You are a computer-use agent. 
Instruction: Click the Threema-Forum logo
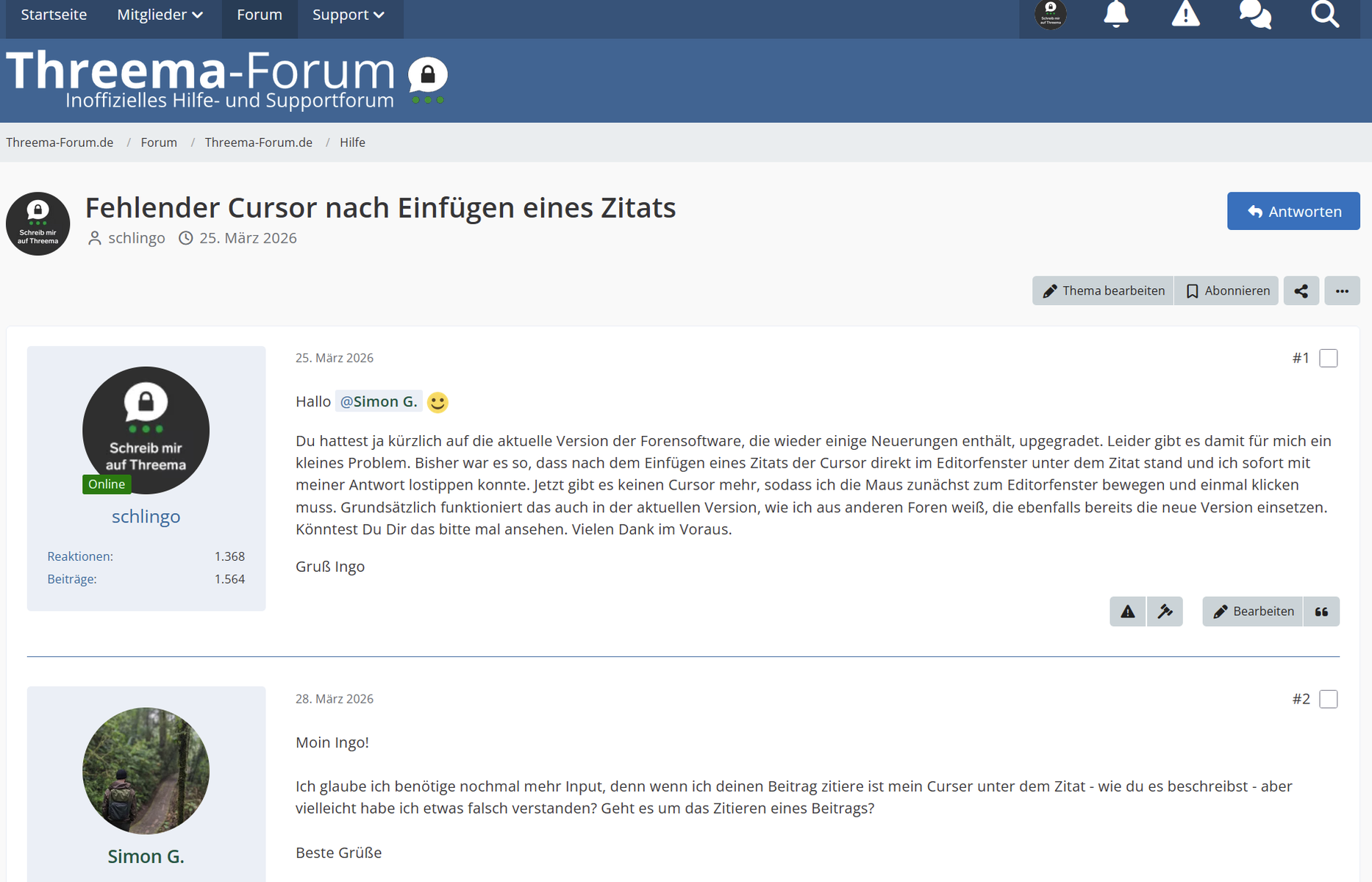pyautogui.click(x=227, y=79)
